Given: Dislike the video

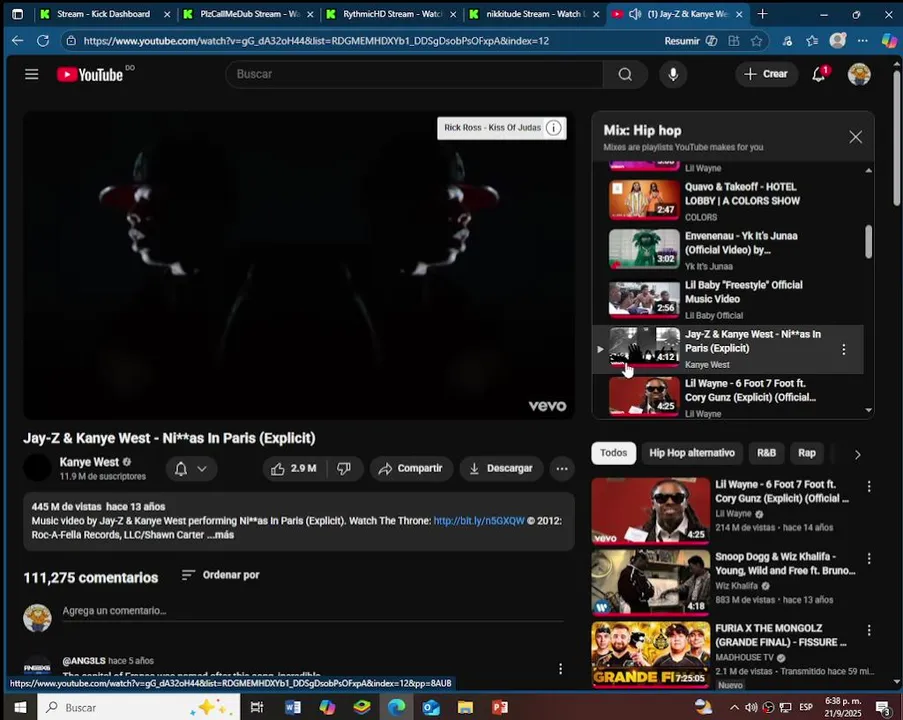Looking at the screenshot, I should (344, 468).
